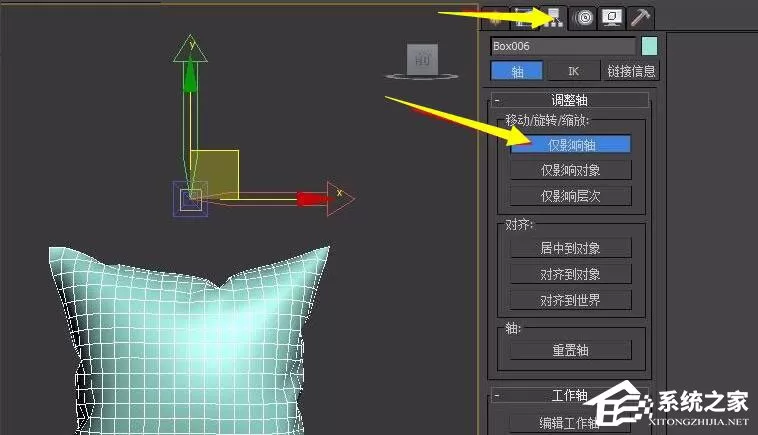Click the 重置轴 button
This screenshot has width=758, height=435.
click(x=570, y=350)
